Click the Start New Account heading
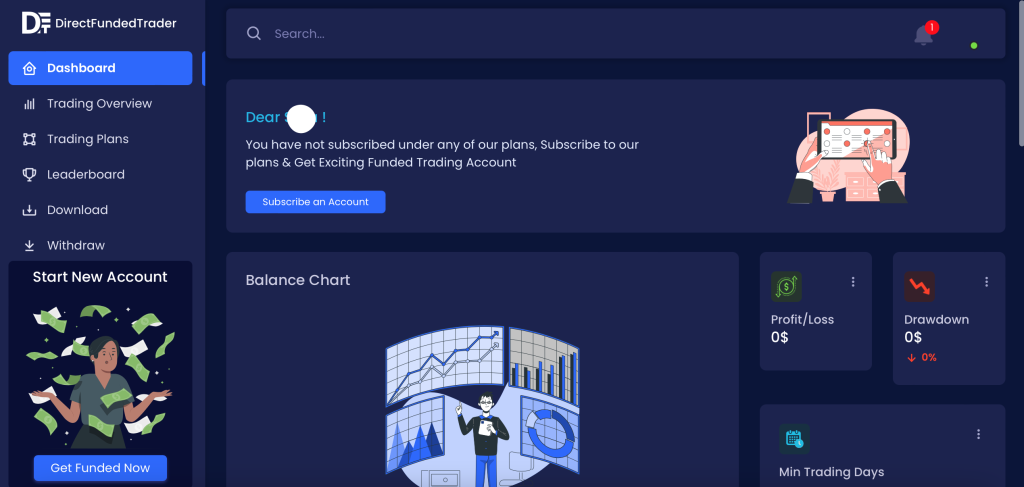This screenshot has height=487, width=1024. [100, 277]
